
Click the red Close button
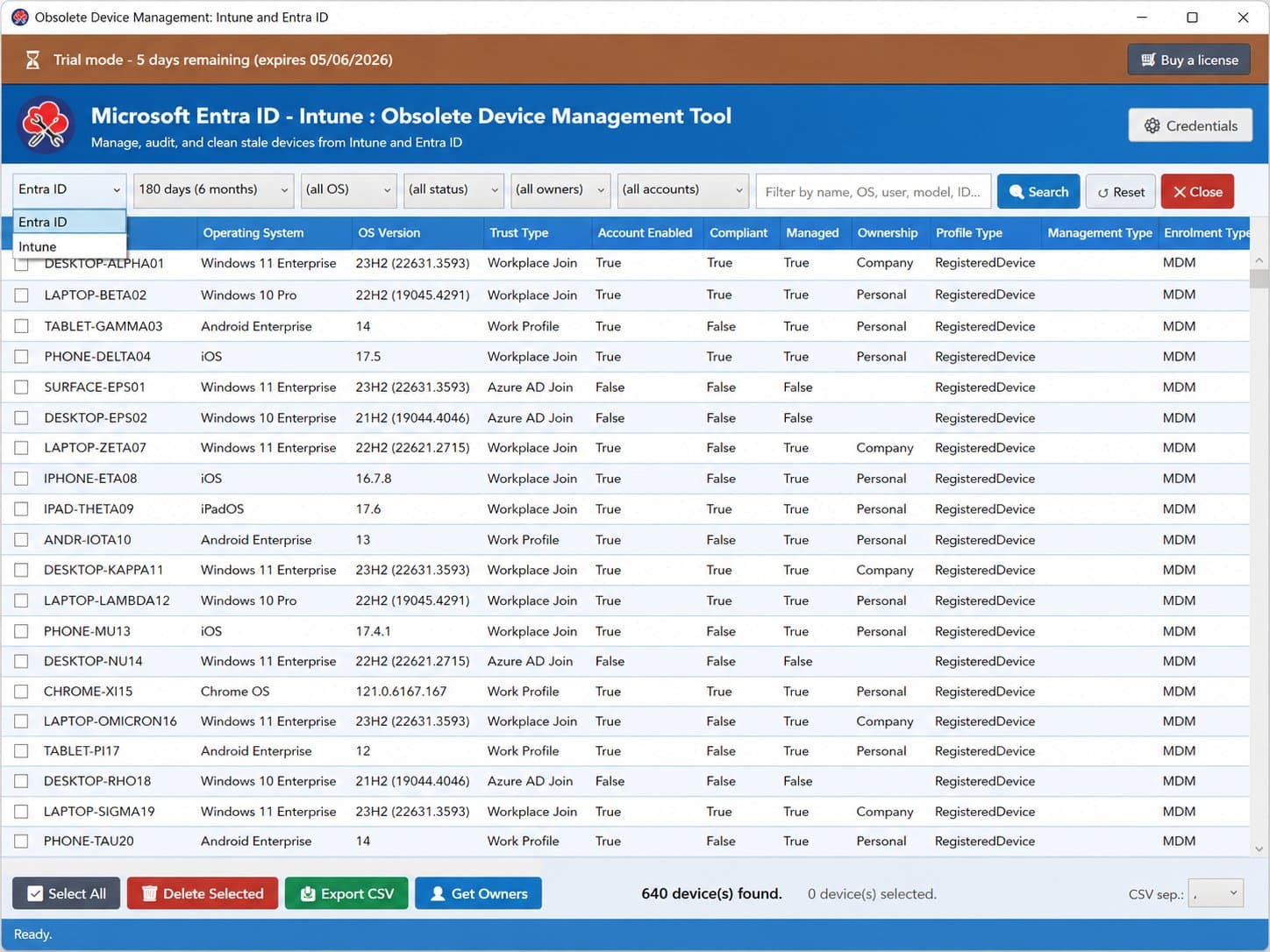[1197, 191]
